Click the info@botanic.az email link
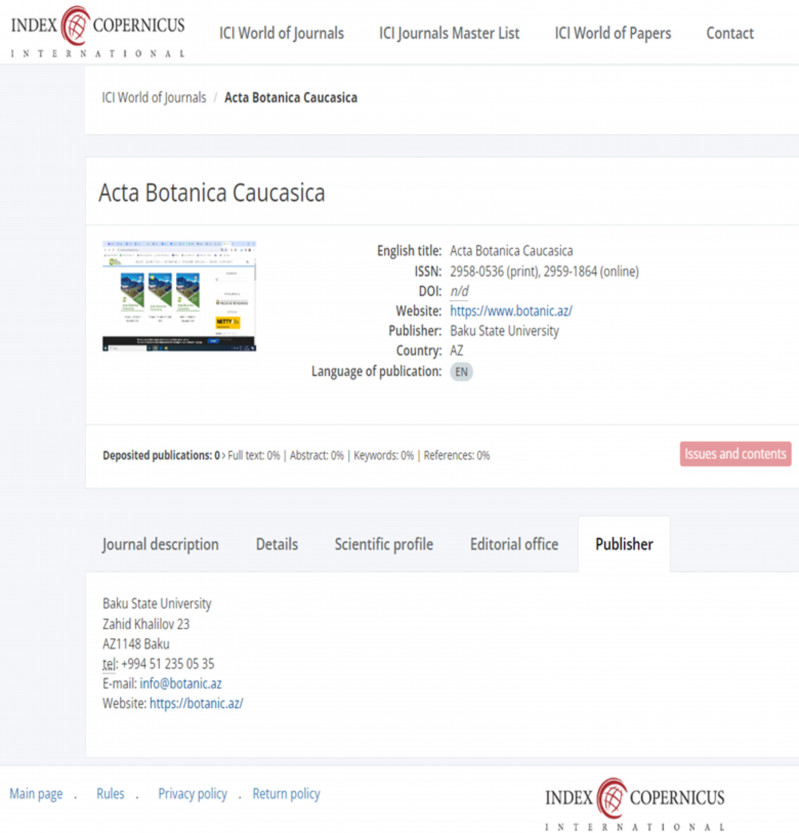This screenshot has height=833, width=799. click(180, 684)
